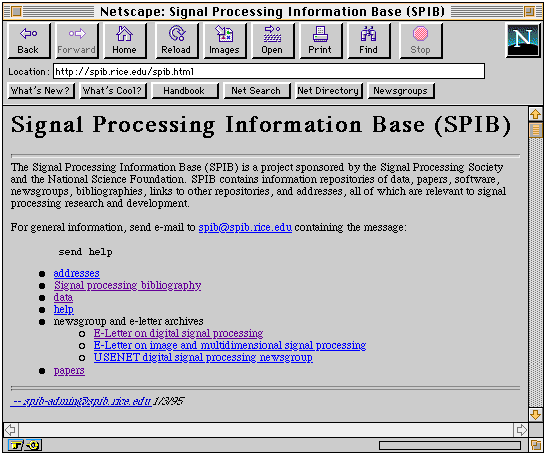
Task: Click the mail icon in status bar
Action: [x=33, y=445]
